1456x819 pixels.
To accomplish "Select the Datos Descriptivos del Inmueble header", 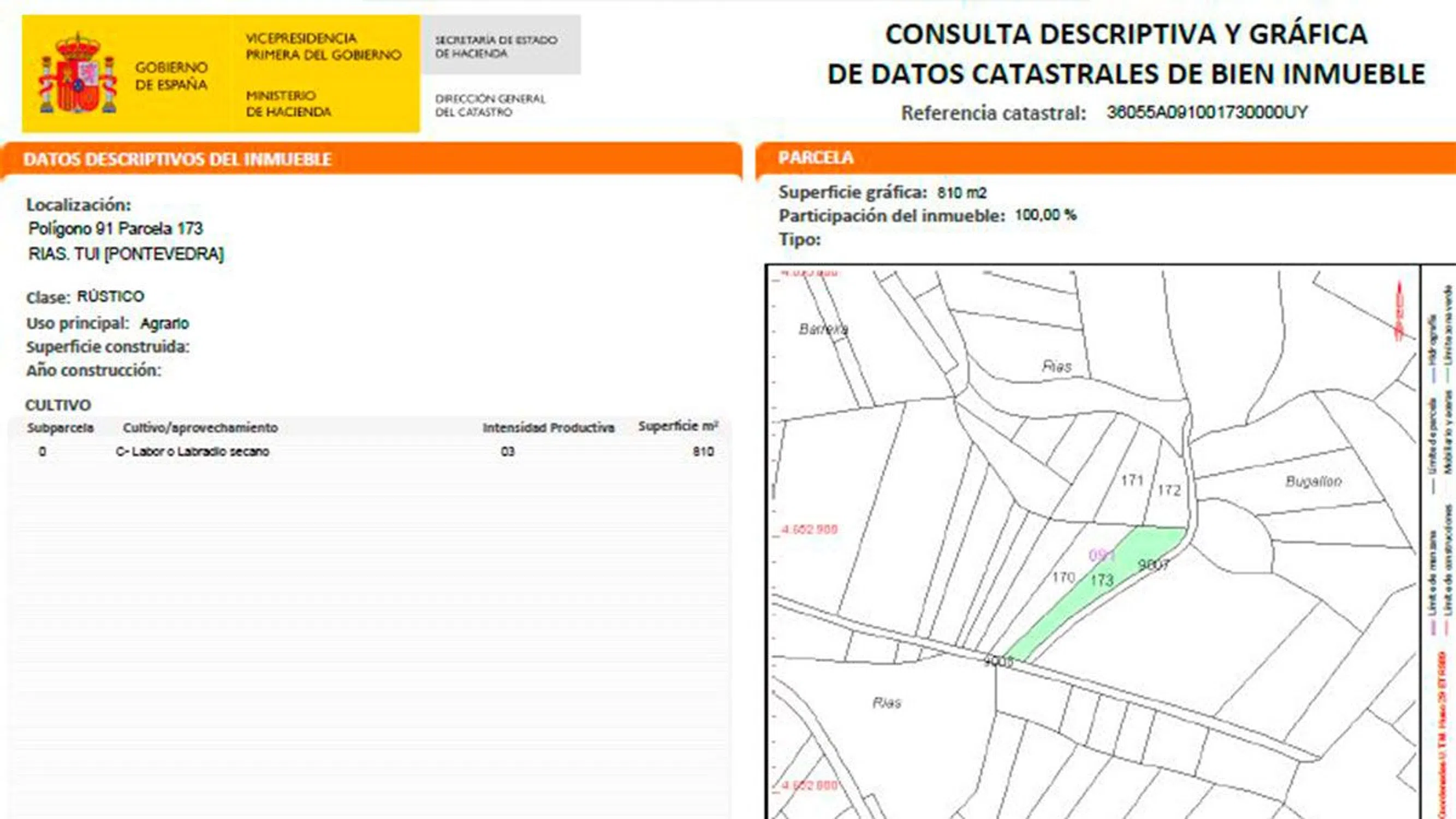I will tap(177, 159).
